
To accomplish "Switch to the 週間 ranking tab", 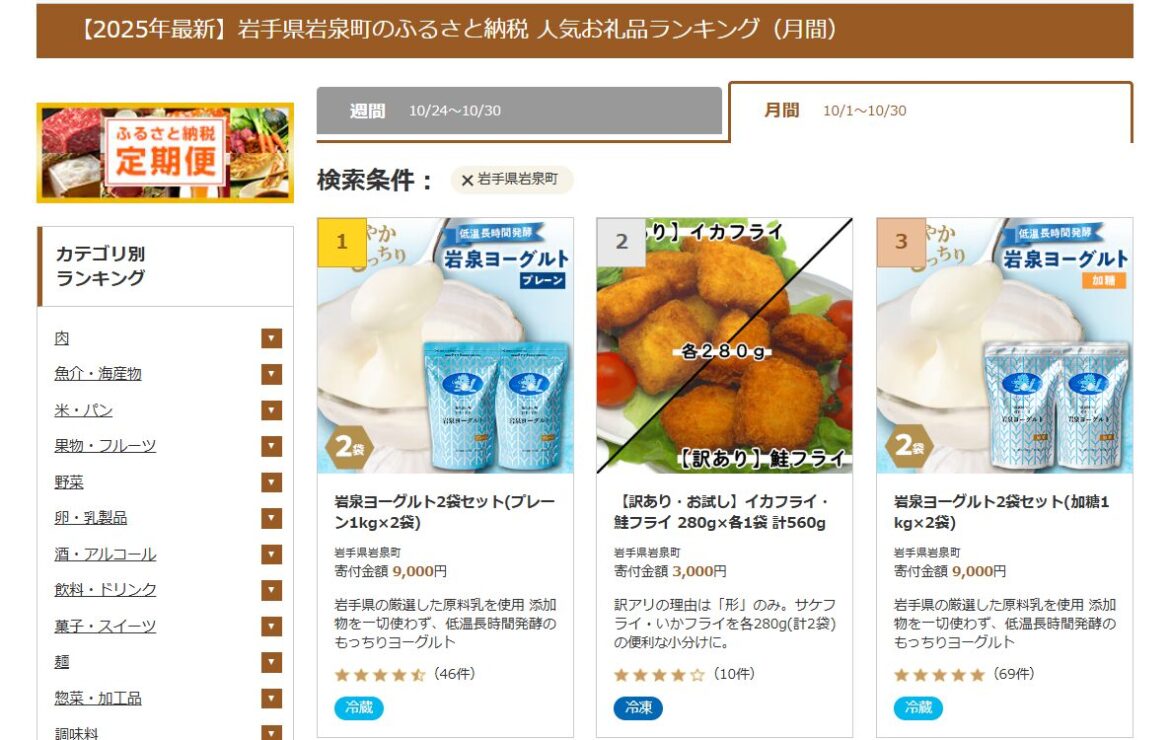I will click(519, 111).
